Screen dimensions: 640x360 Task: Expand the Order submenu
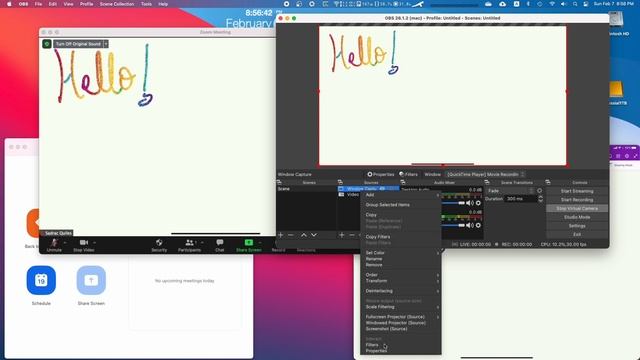(400, 275)
